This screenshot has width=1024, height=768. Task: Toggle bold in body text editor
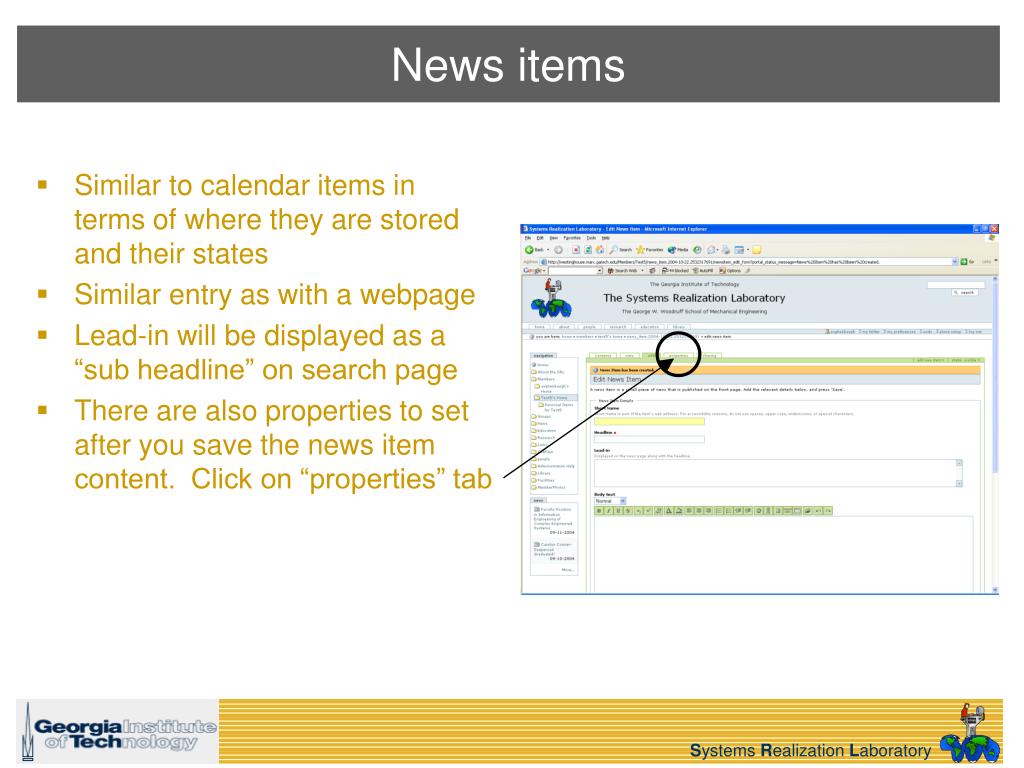coord(599,511)
